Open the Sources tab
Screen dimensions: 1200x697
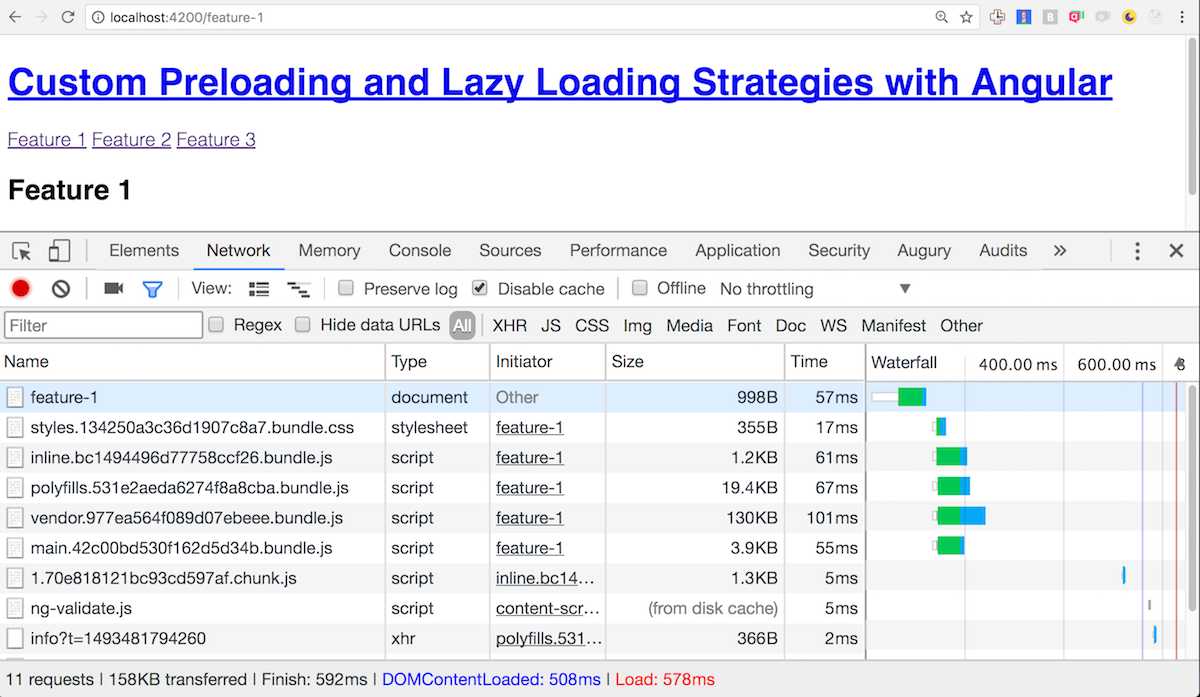point(510,251)
